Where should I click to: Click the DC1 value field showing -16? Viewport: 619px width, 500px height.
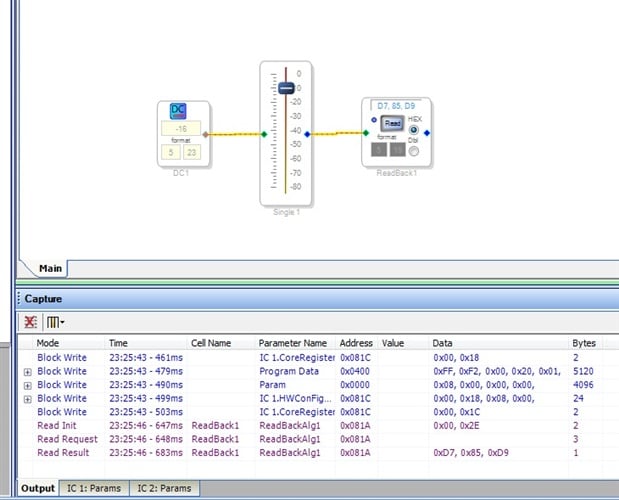point(181,129)
